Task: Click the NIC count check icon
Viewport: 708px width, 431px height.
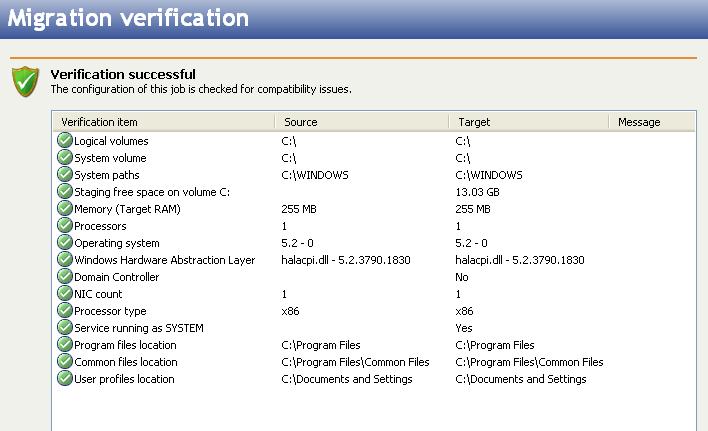Action: (65, 294)
